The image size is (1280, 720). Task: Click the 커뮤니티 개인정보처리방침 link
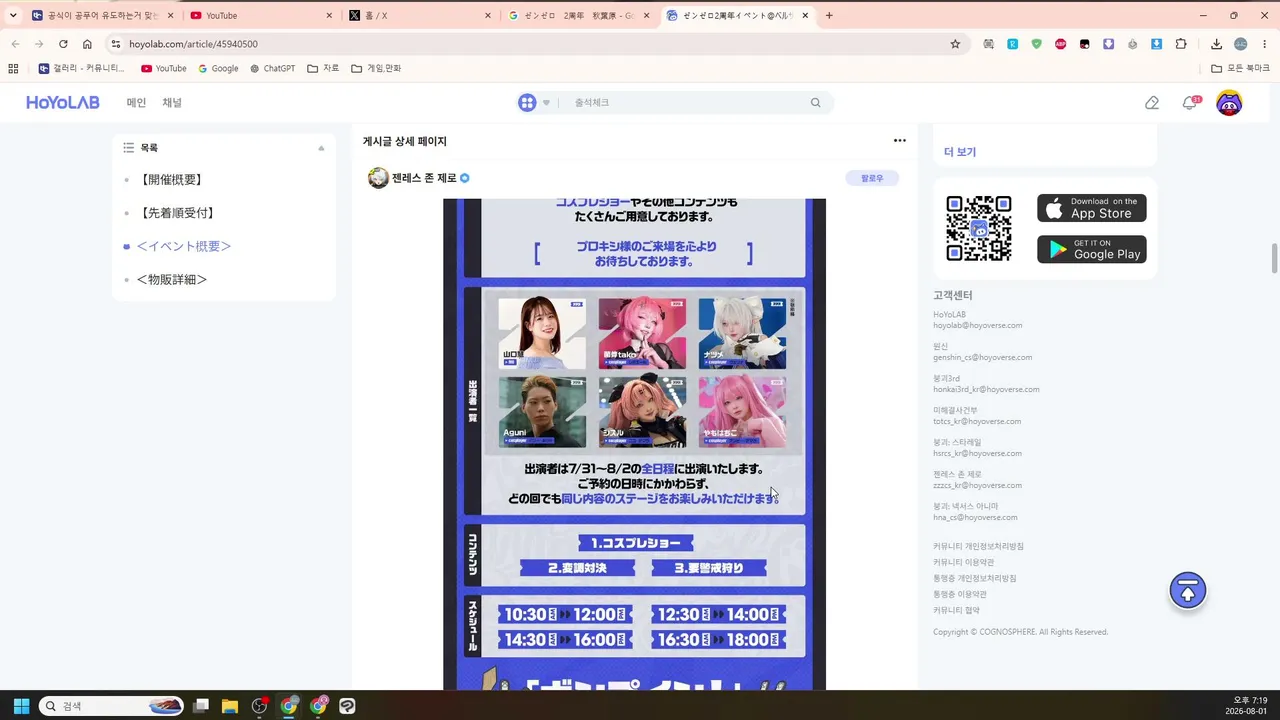pyautogui.click(x=978, y=546)
